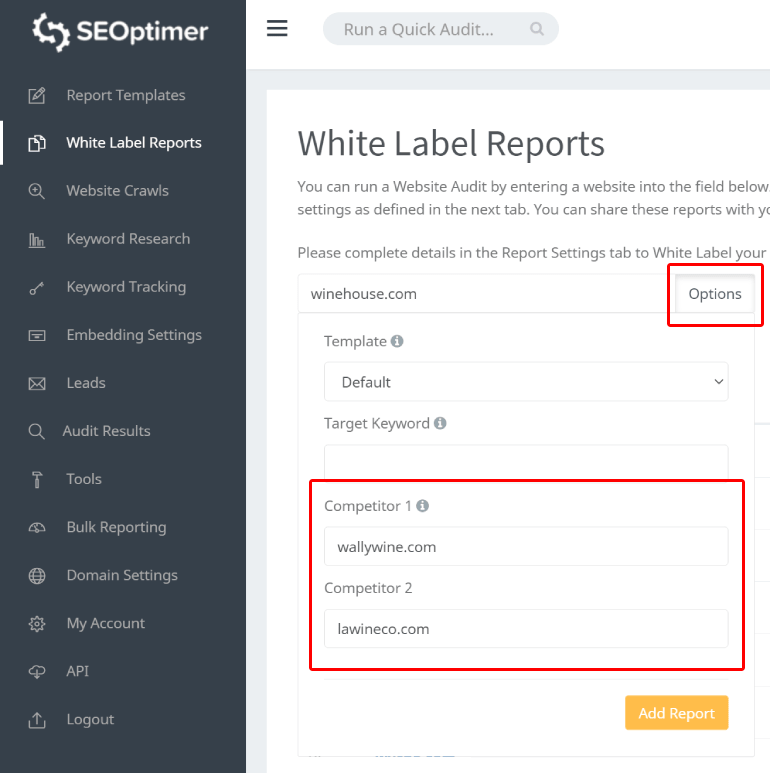Click the empty Target Keyword field
Screen dimensions: 770x773
[526, 462]
